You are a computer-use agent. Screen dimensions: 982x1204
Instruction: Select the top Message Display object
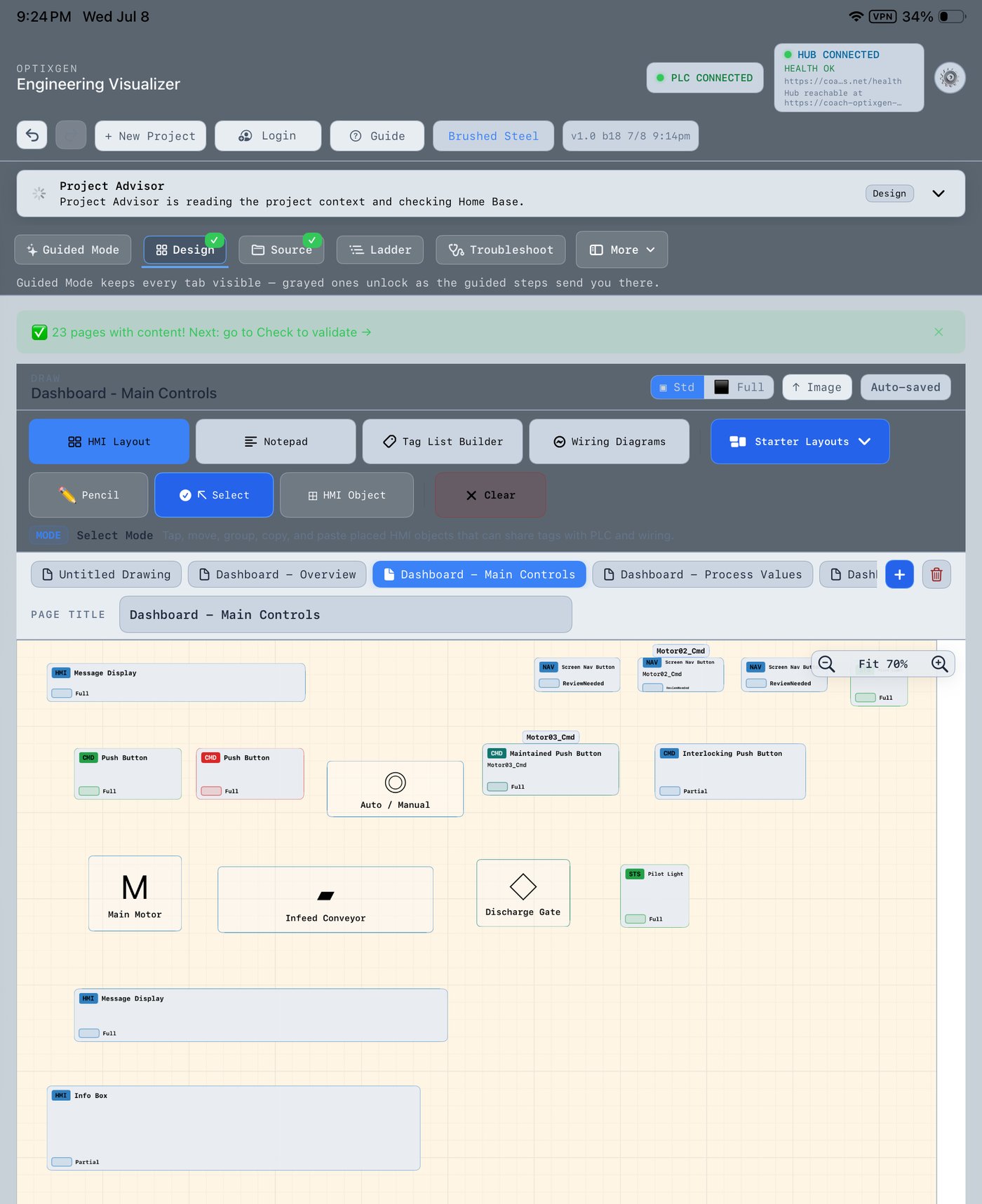click(176, 682)
